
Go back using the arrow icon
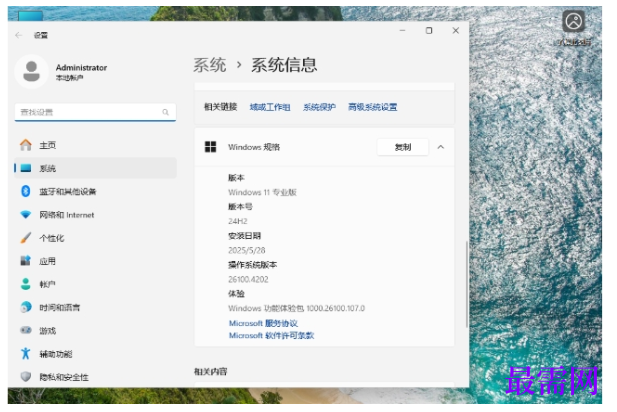[x=18, y=35]
